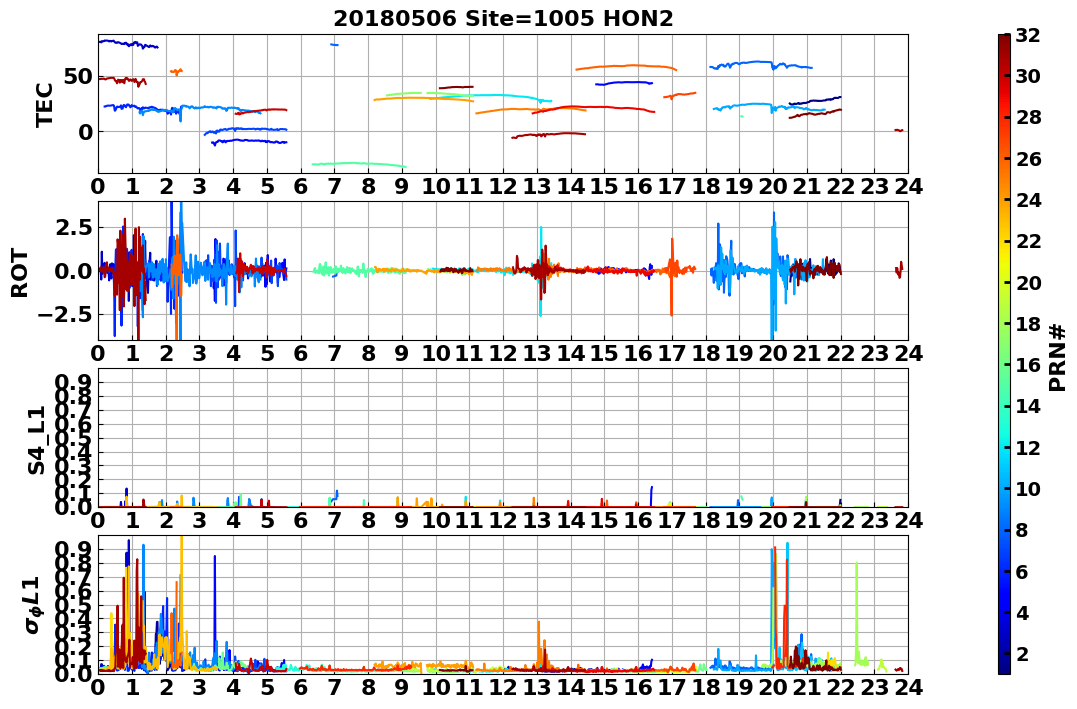Click x-tick "7" beneath the S4_L1 panel
Image resolution: width=1077 pixels, height=709 pixels.
pyautogui.click(x=335, y=521)
